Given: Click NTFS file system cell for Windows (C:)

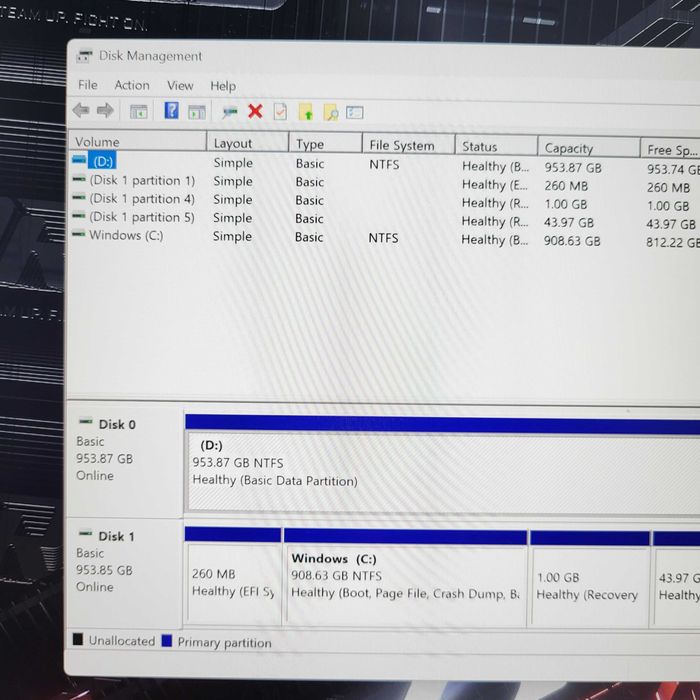Looking at the screenshot, I should [383, 238].
